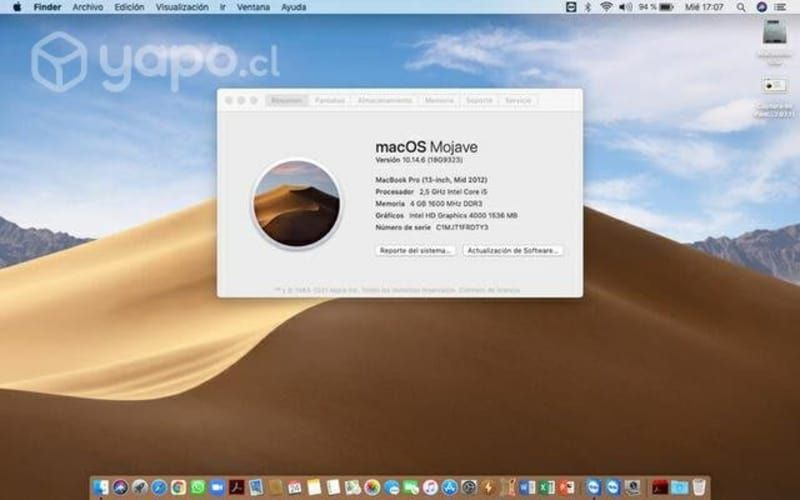Open Maps from the Dock
The image size is (800, 500).
(x=353, y=487)
